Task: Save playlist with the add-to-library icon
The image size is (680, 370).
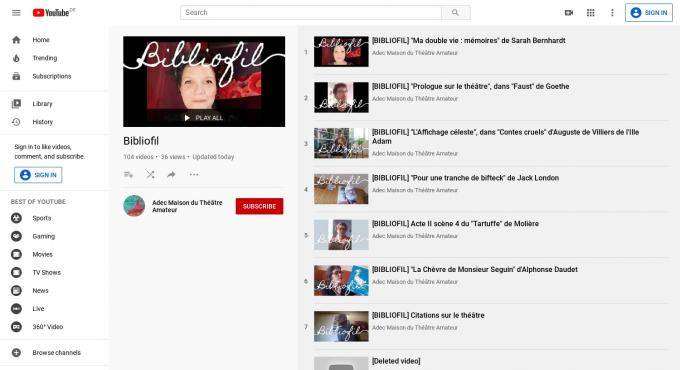Action: click(x=128, y=174)
